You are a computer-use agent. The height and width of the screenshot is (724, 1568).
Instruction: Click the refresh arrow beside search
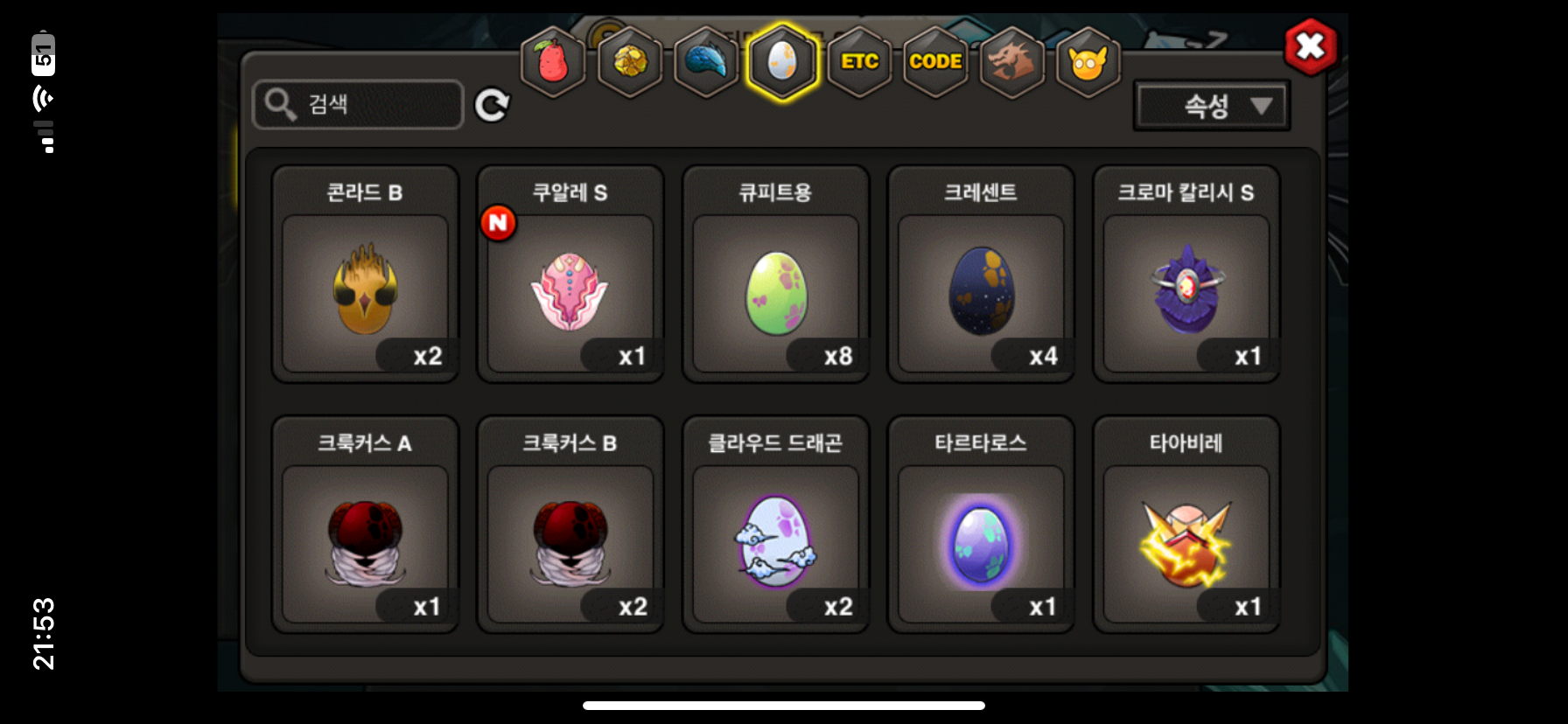pos(492,105)
